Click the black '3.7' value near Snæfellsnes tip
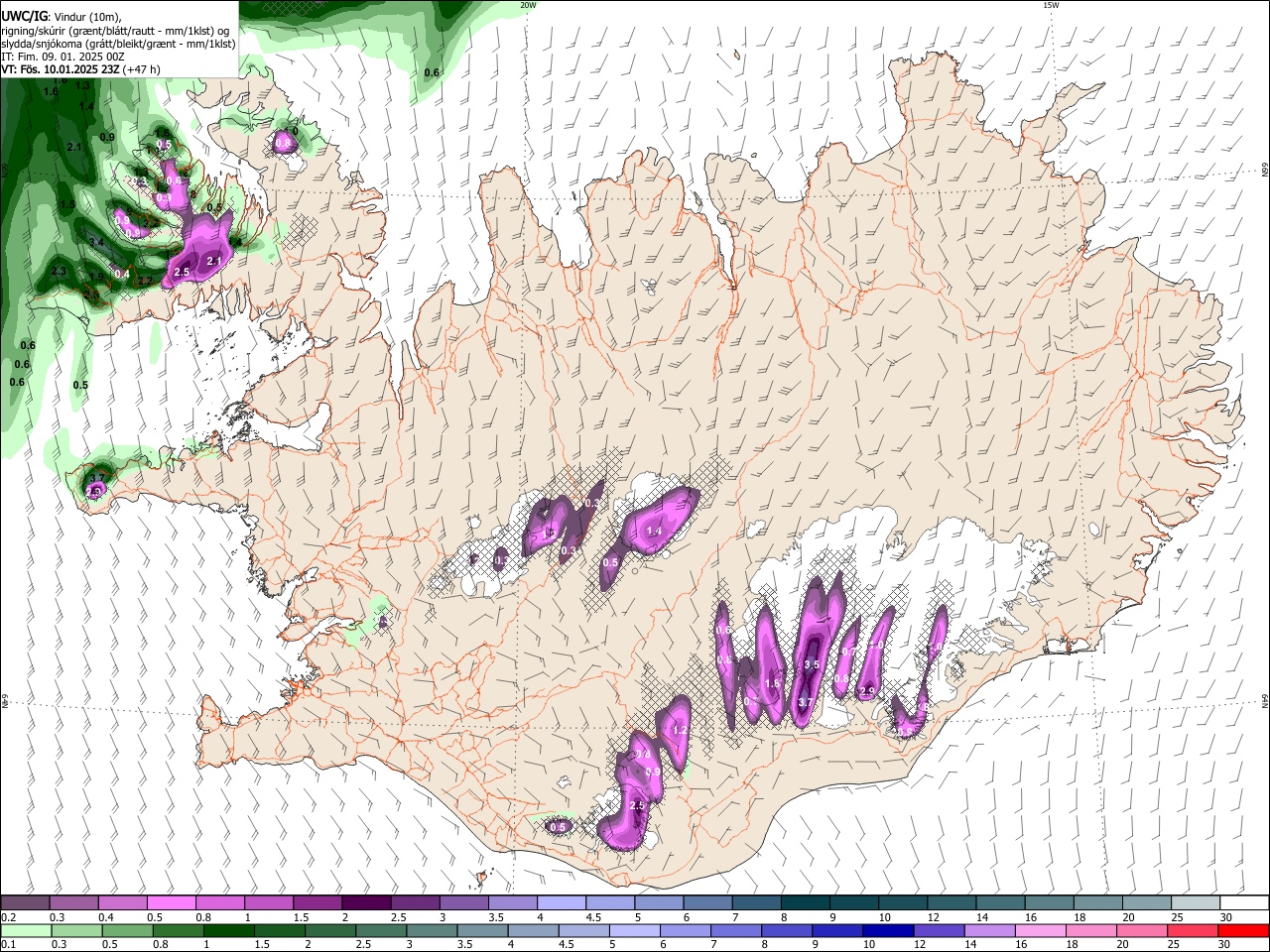 pos(96,479)
